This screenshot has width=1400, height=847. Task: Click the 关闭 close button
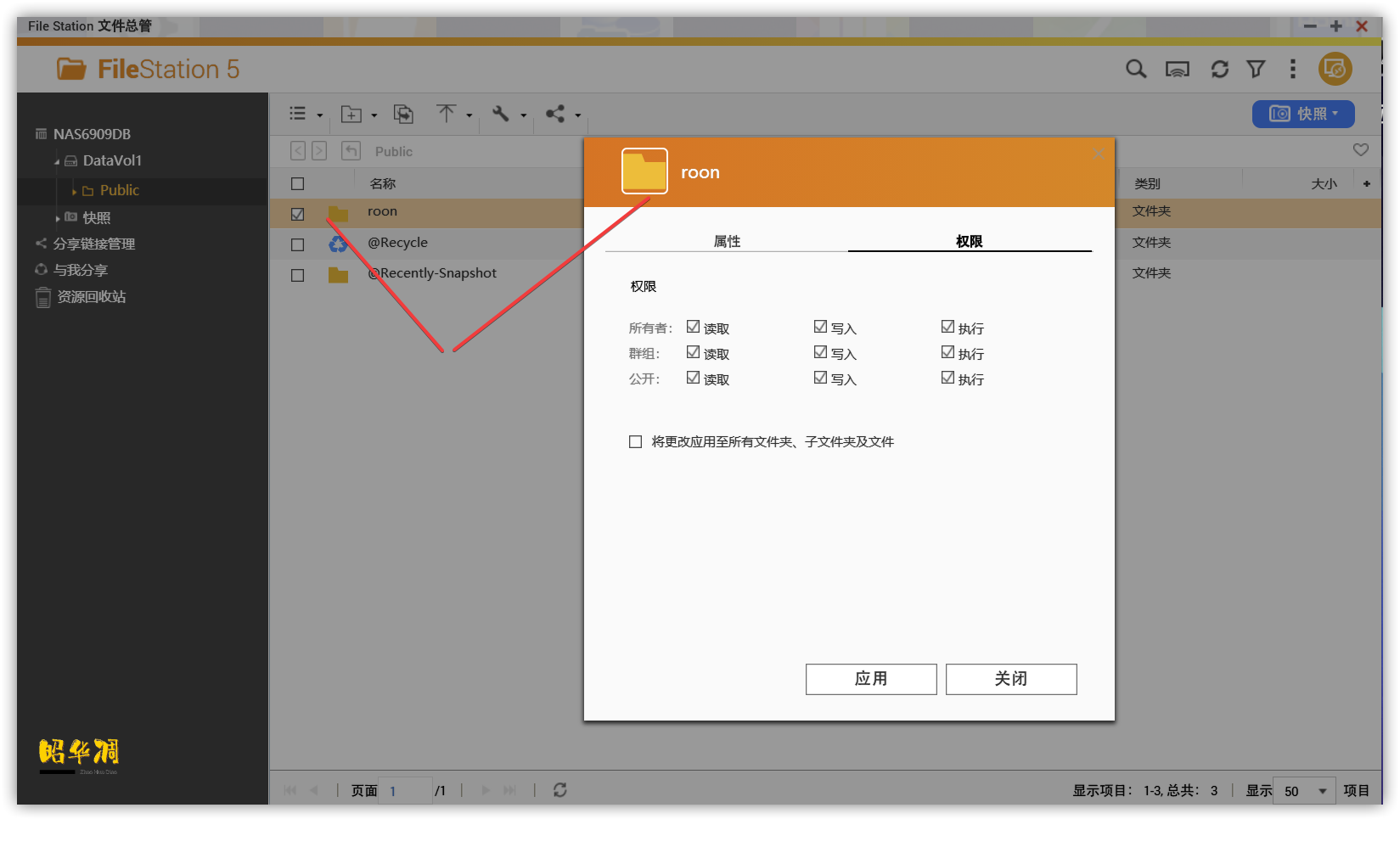pyautogui.click(x=1010, y=679)
